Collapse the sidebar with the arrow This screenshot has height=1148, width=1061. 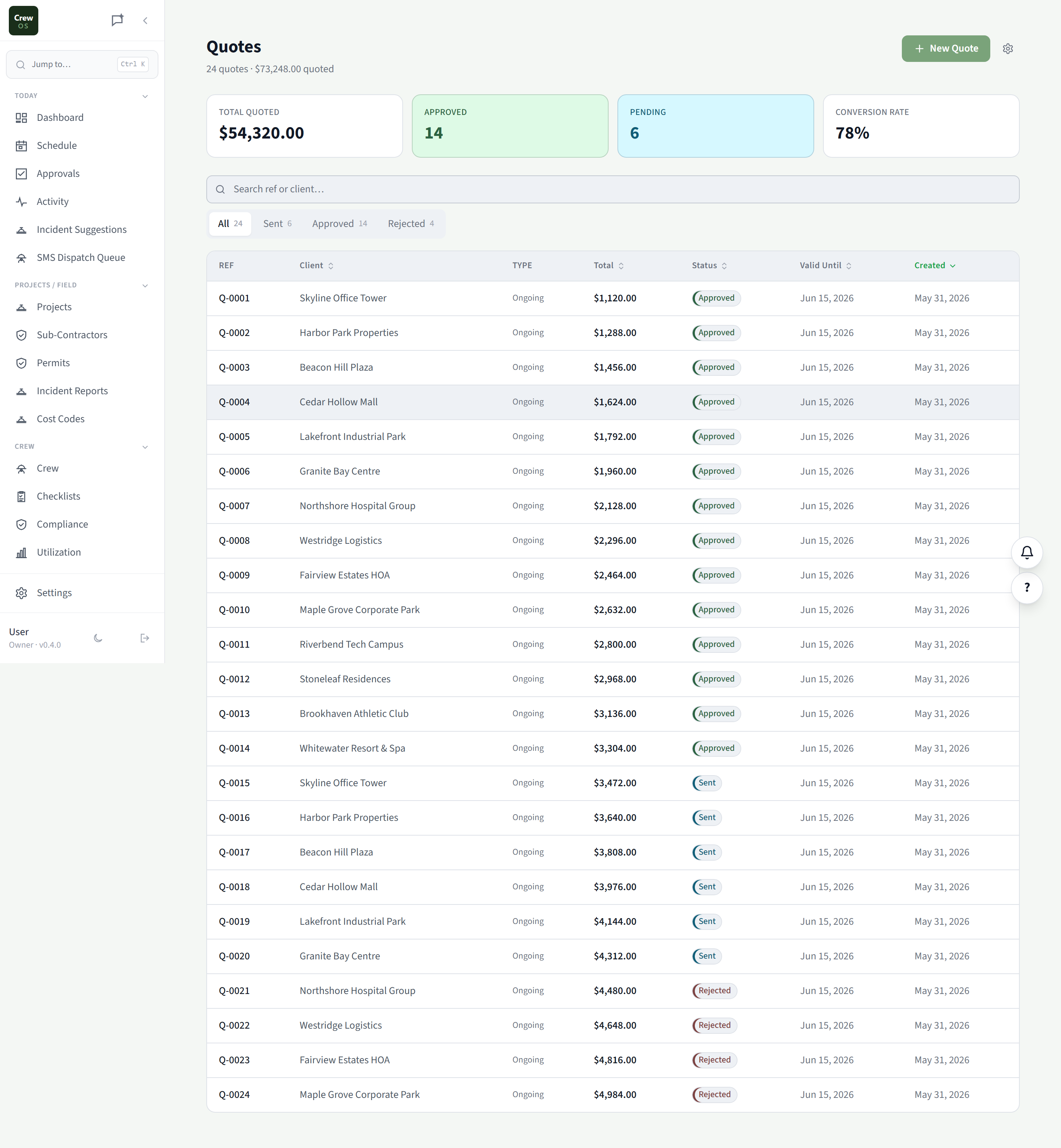(x=145, y=21)
